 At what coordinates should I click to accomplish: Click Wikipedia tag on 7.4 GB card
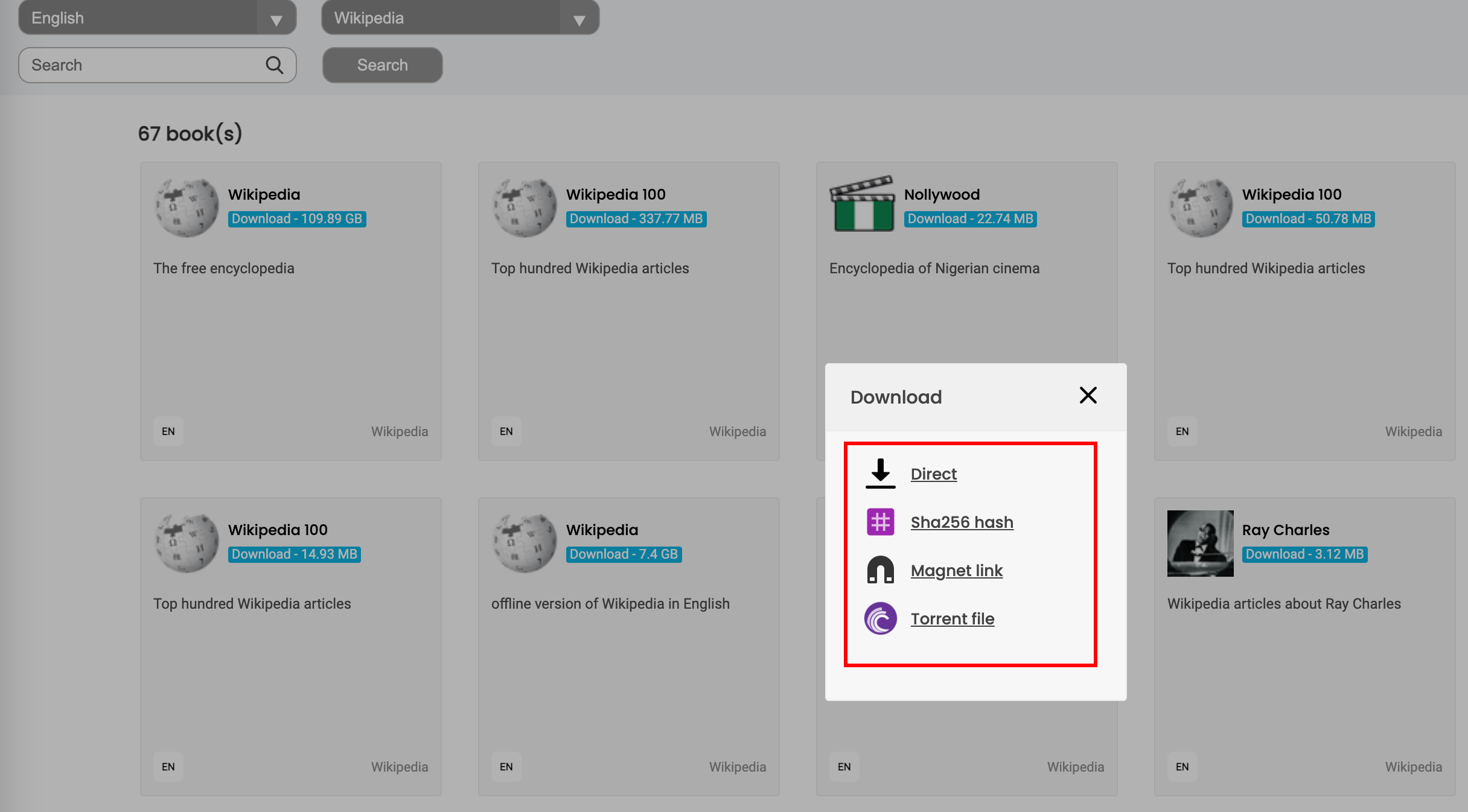738,767
